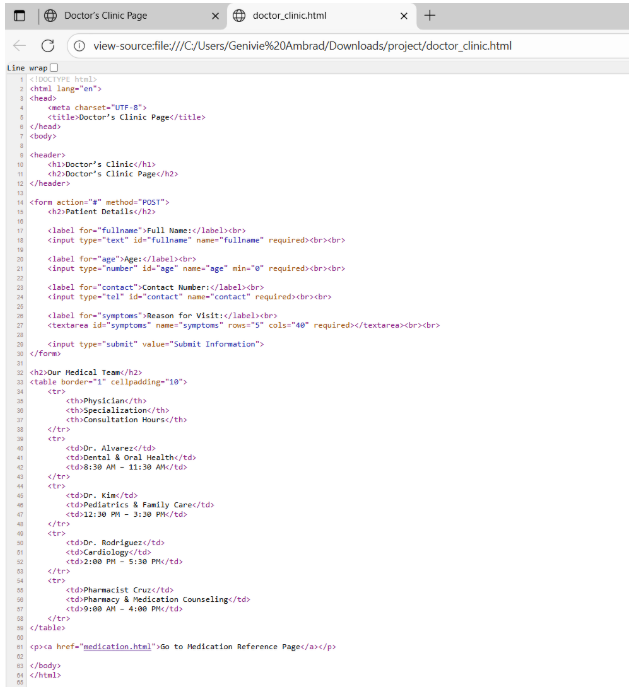Click "Go to Medication Reference Page" text
The image size is (640, 694).
point(231,647)
